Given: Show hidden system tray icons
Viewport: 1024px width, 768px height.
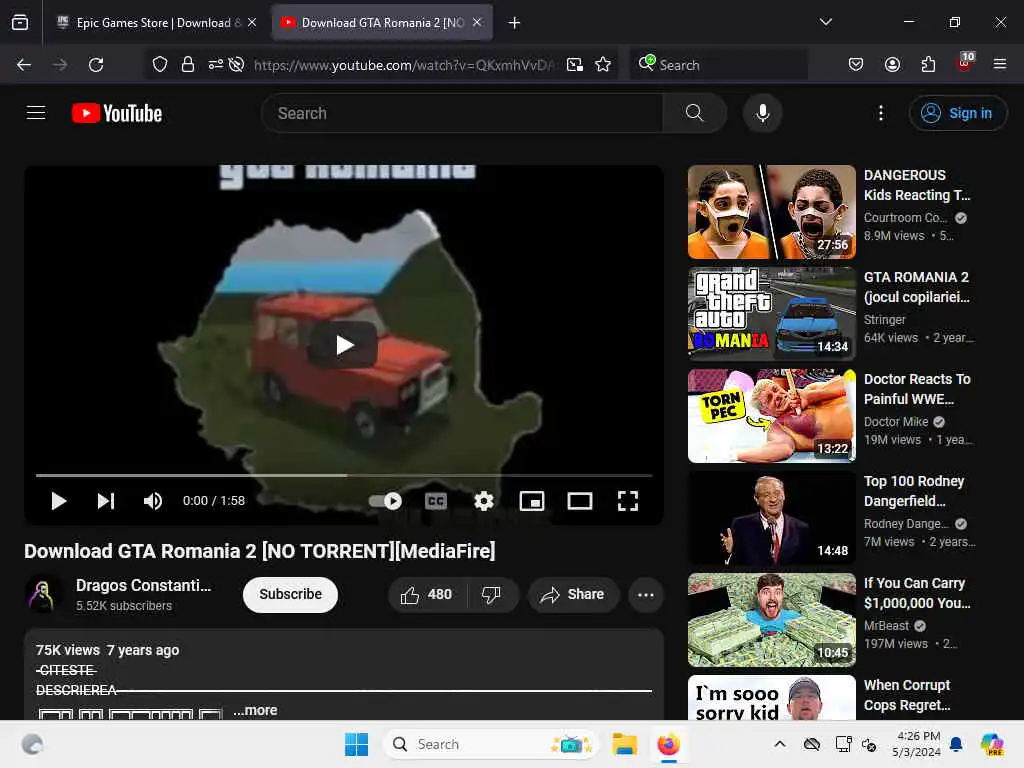Looking at the screenshot, I should click(780, 744).
